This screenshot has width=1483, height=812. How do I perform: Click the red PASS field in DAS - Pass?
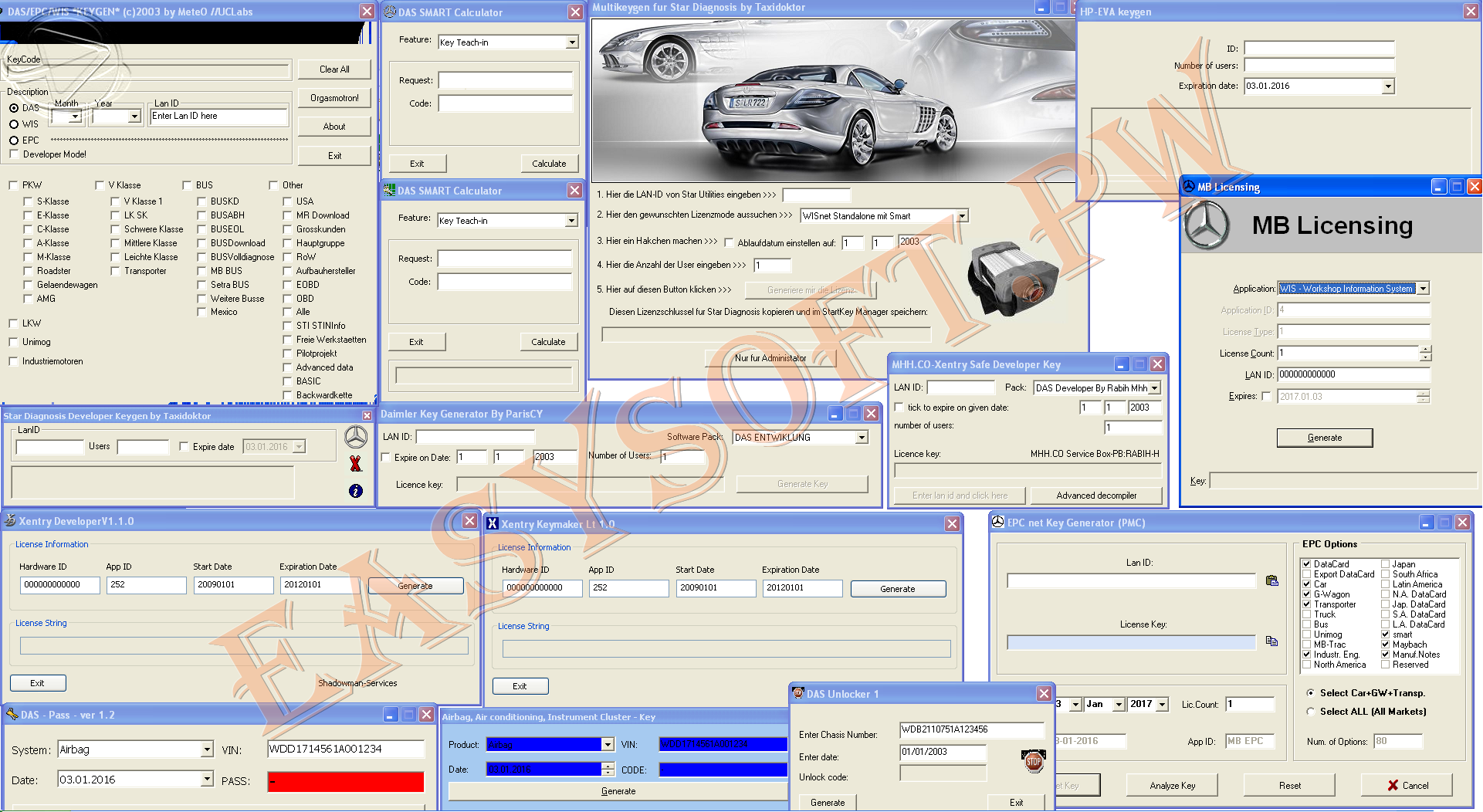point(346,781)
